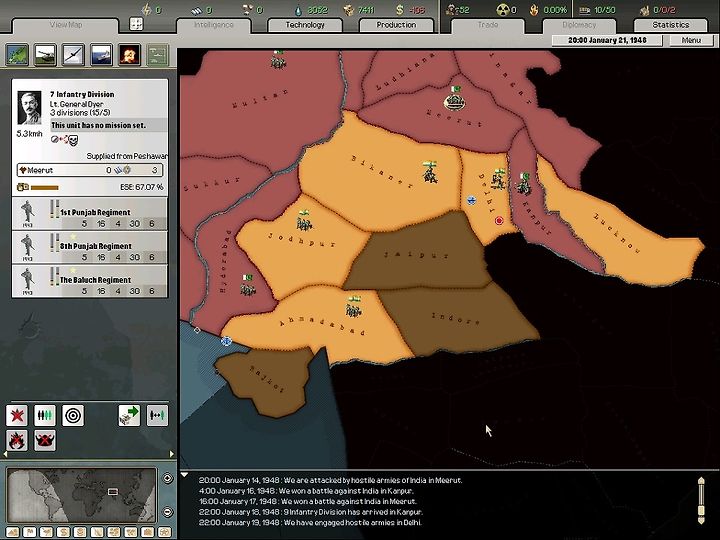Collapse the message log with its triangle
The height and width of the screenshot is (540, 720).
(x=185, y=475)
